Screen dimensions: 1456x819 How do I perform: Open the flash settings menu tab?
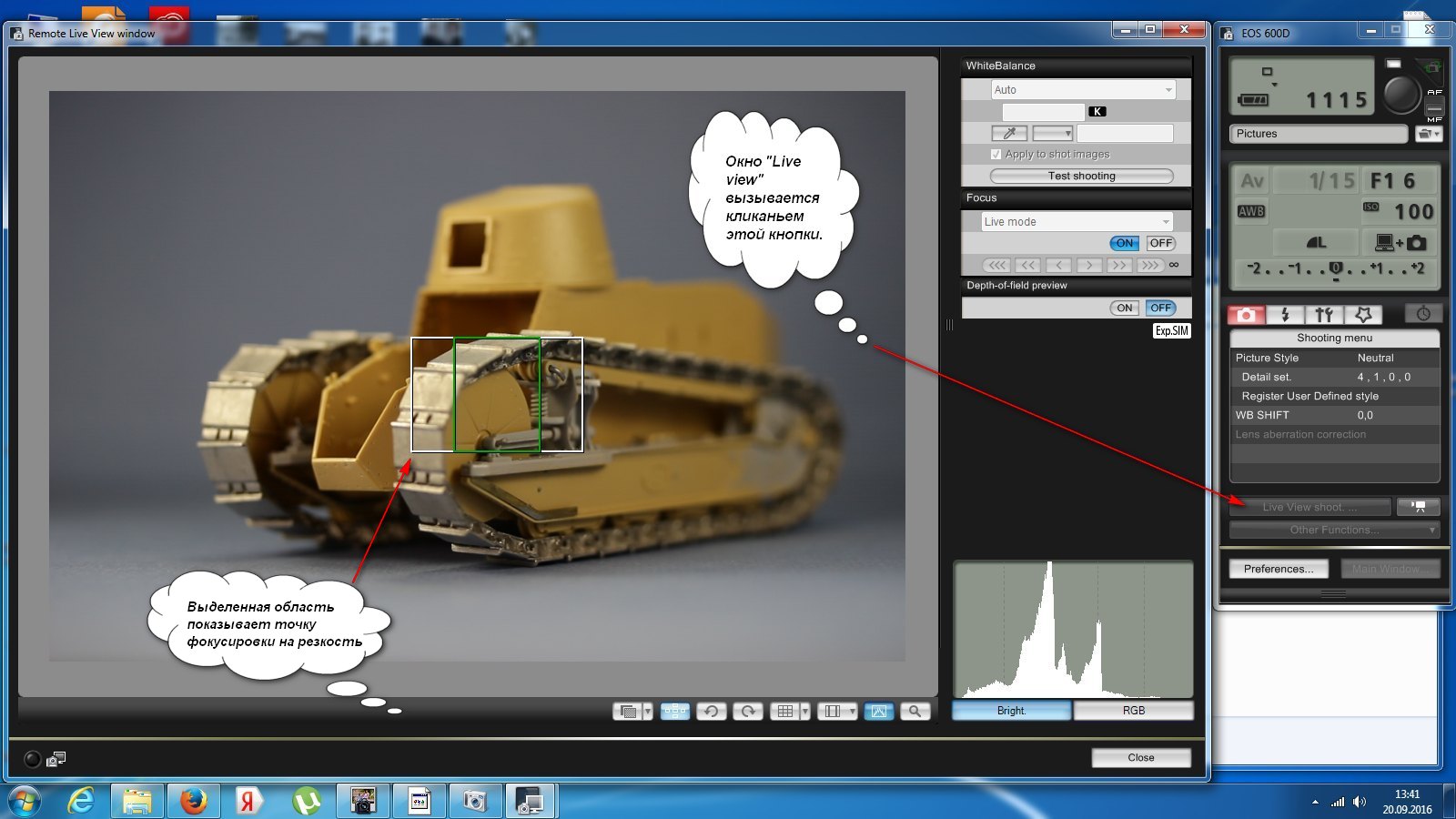pyautogui.click(x=1285, y=315)
